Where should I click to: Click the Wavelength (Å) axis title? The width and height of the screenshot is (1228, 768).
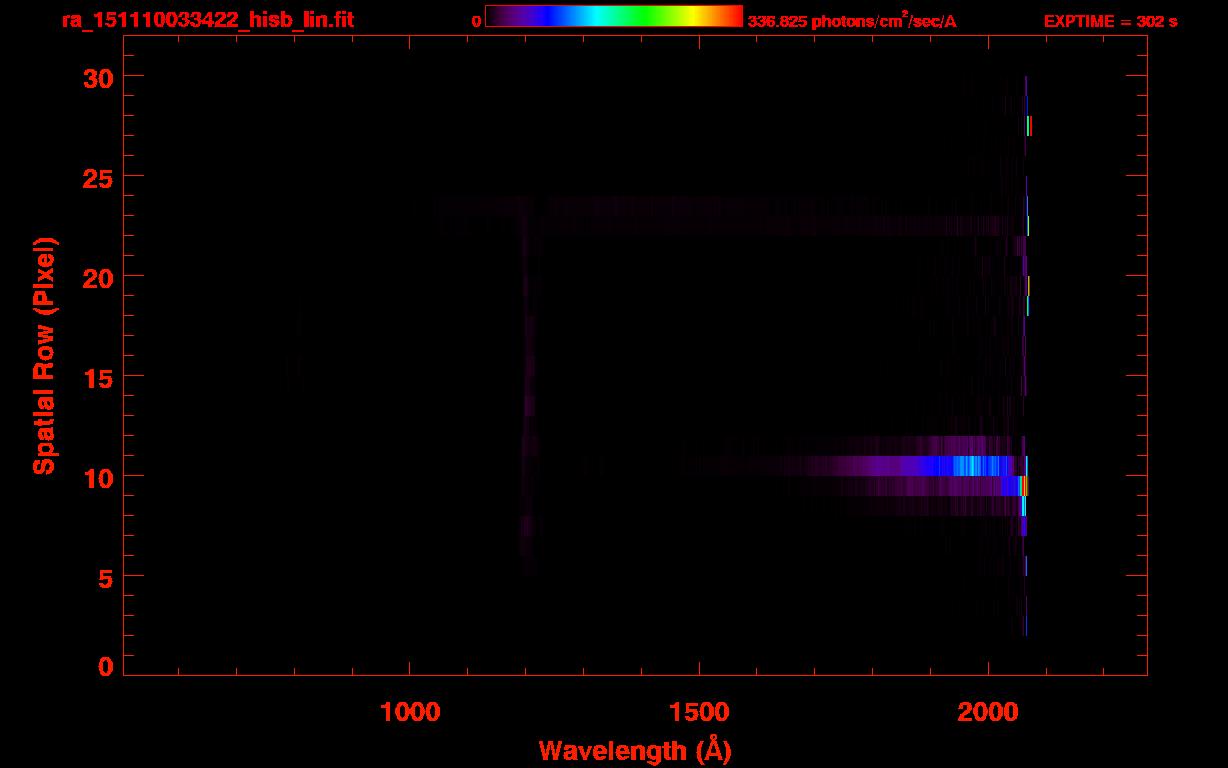[634, 750]
